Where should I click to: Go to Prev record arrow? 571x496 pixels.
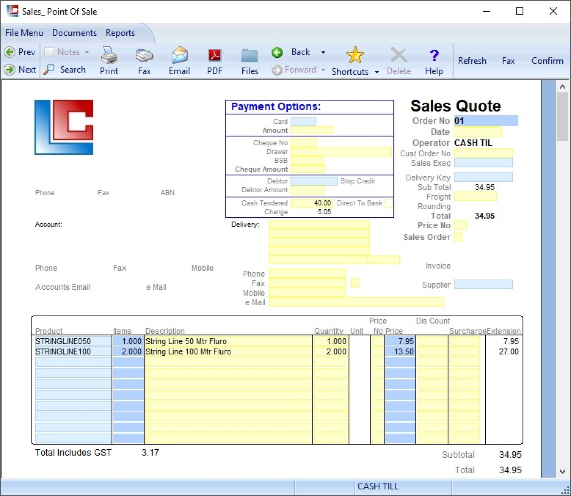pos(10,52)
